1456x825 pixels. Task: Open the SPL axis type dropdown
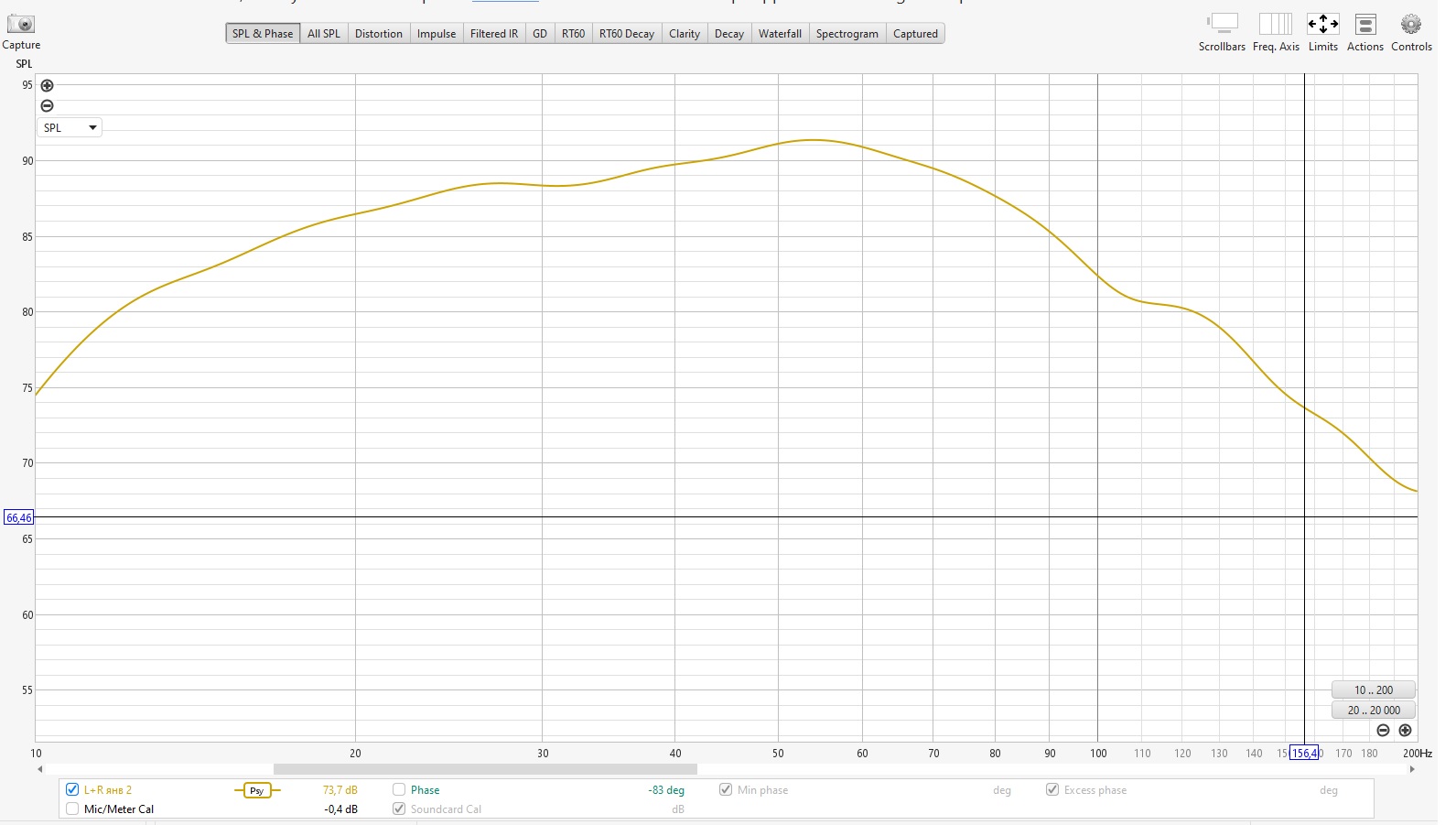(x=70, y=127)
